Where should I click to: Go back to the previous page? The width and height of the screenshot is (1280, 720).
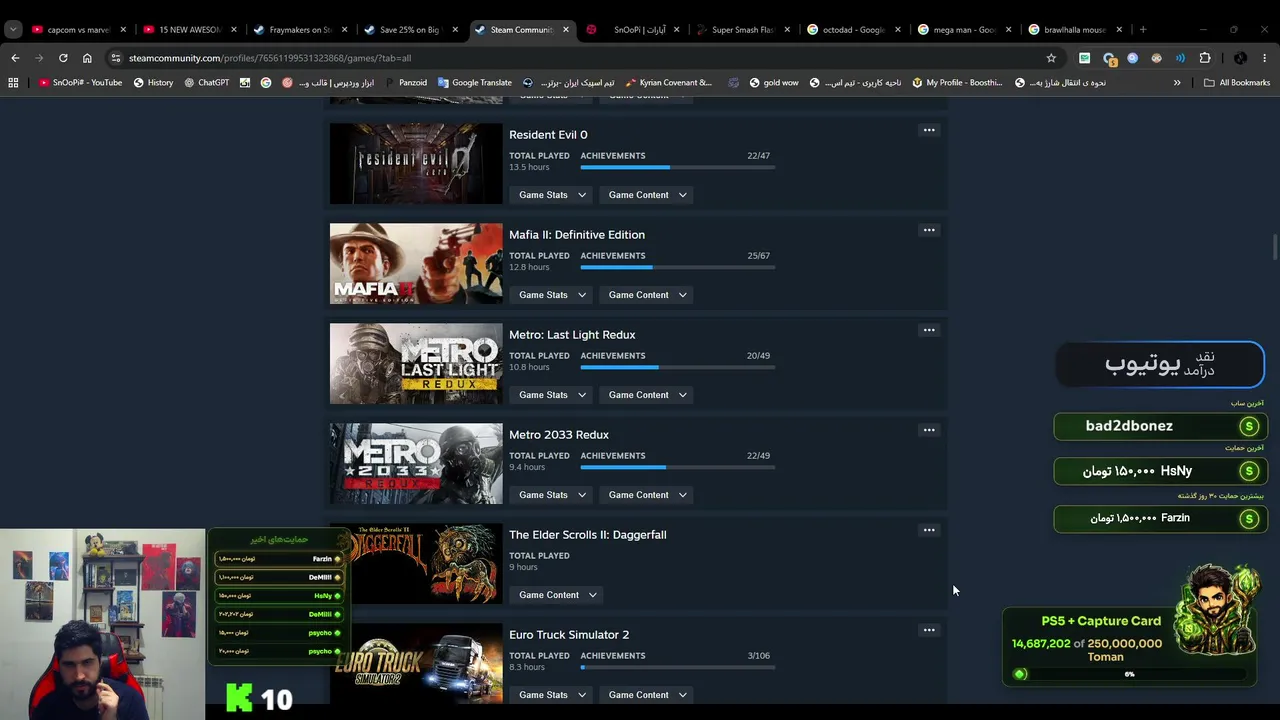tap(15, 58)
